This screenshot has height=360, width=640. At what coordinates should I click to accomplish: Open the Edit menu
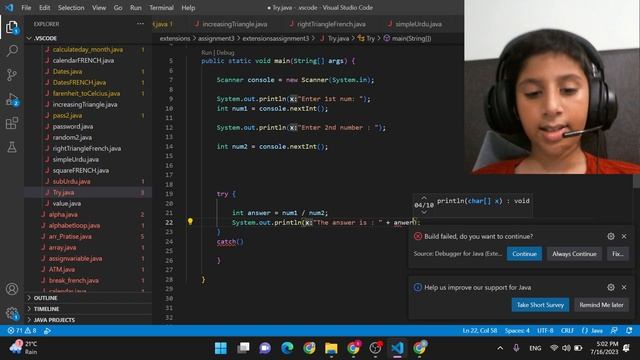point(44,8)
